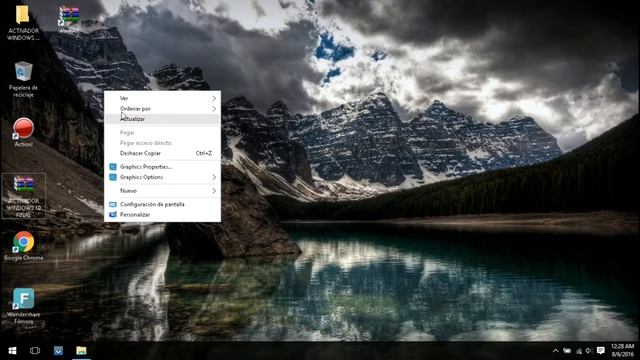Launch the Action! red recorder shortcut
Image resolution: width=640 pixels, height=360 pixels.
click(x=23, y=132)
